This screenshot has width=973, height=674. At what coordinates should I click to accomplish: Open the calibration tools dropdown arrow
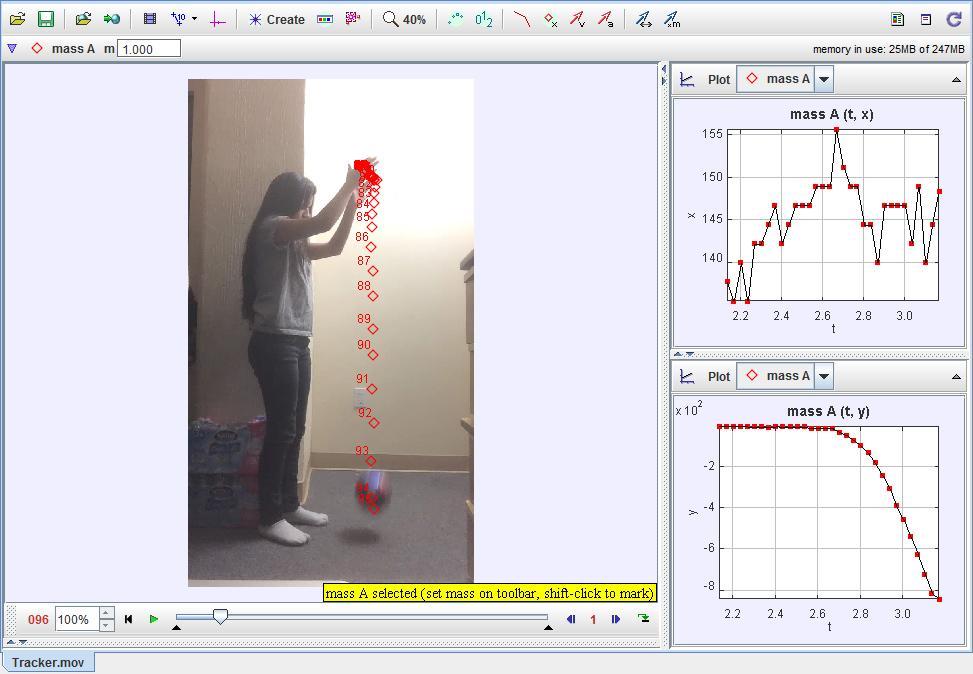[194, 19]
